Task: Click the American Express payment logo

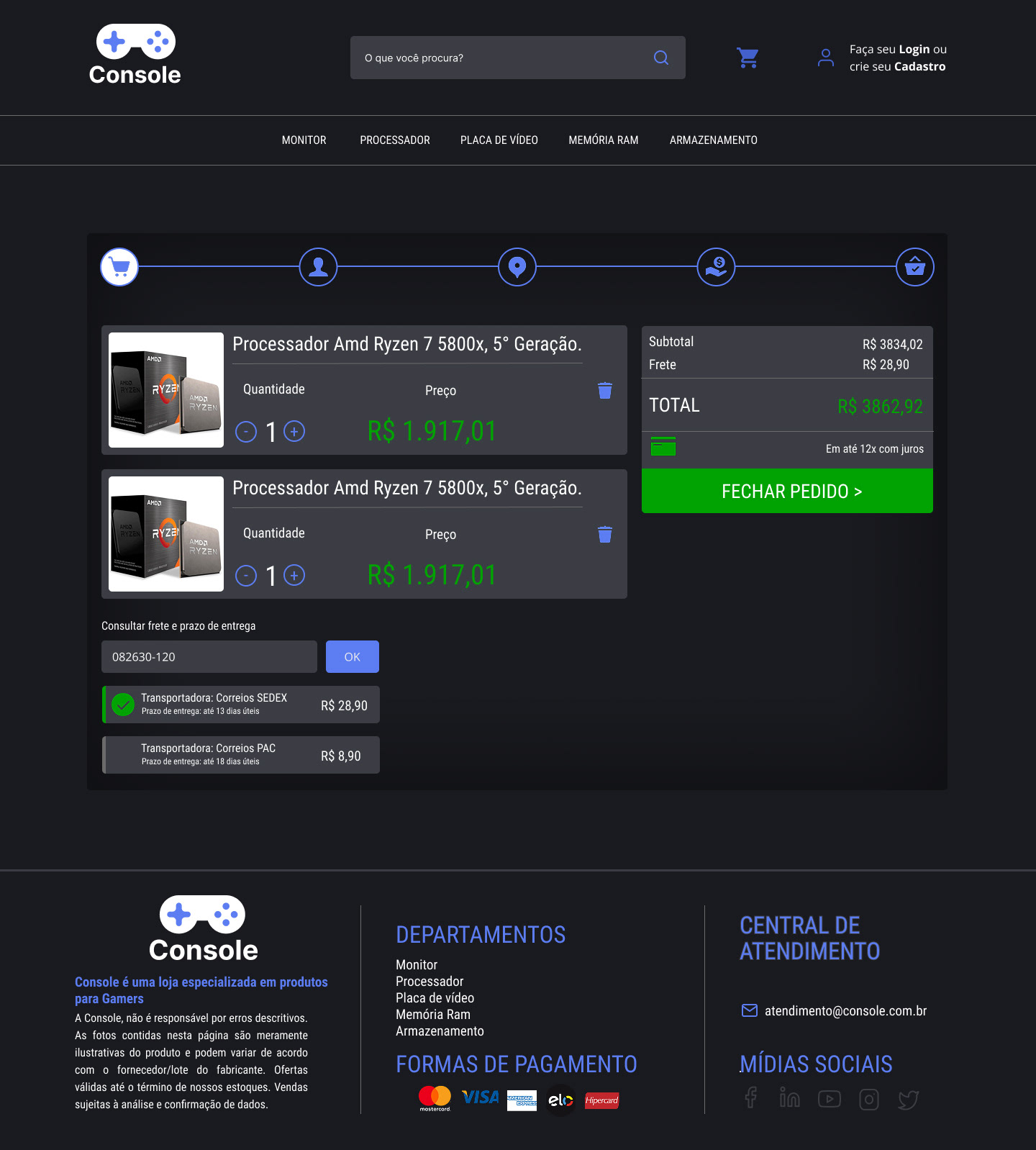Action: [522, 1100]
